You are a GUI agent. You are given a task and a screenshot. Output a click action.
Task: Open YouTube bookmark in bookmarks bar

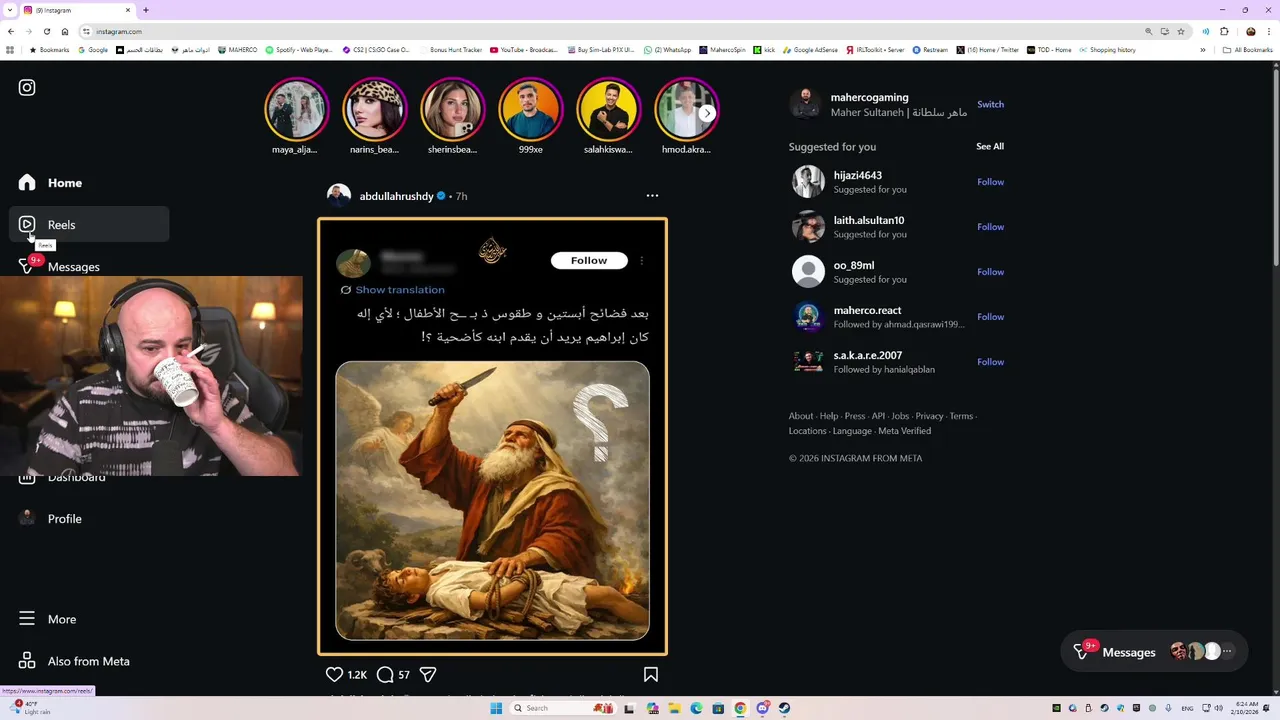pyautogui.click(x=524, y=50)
